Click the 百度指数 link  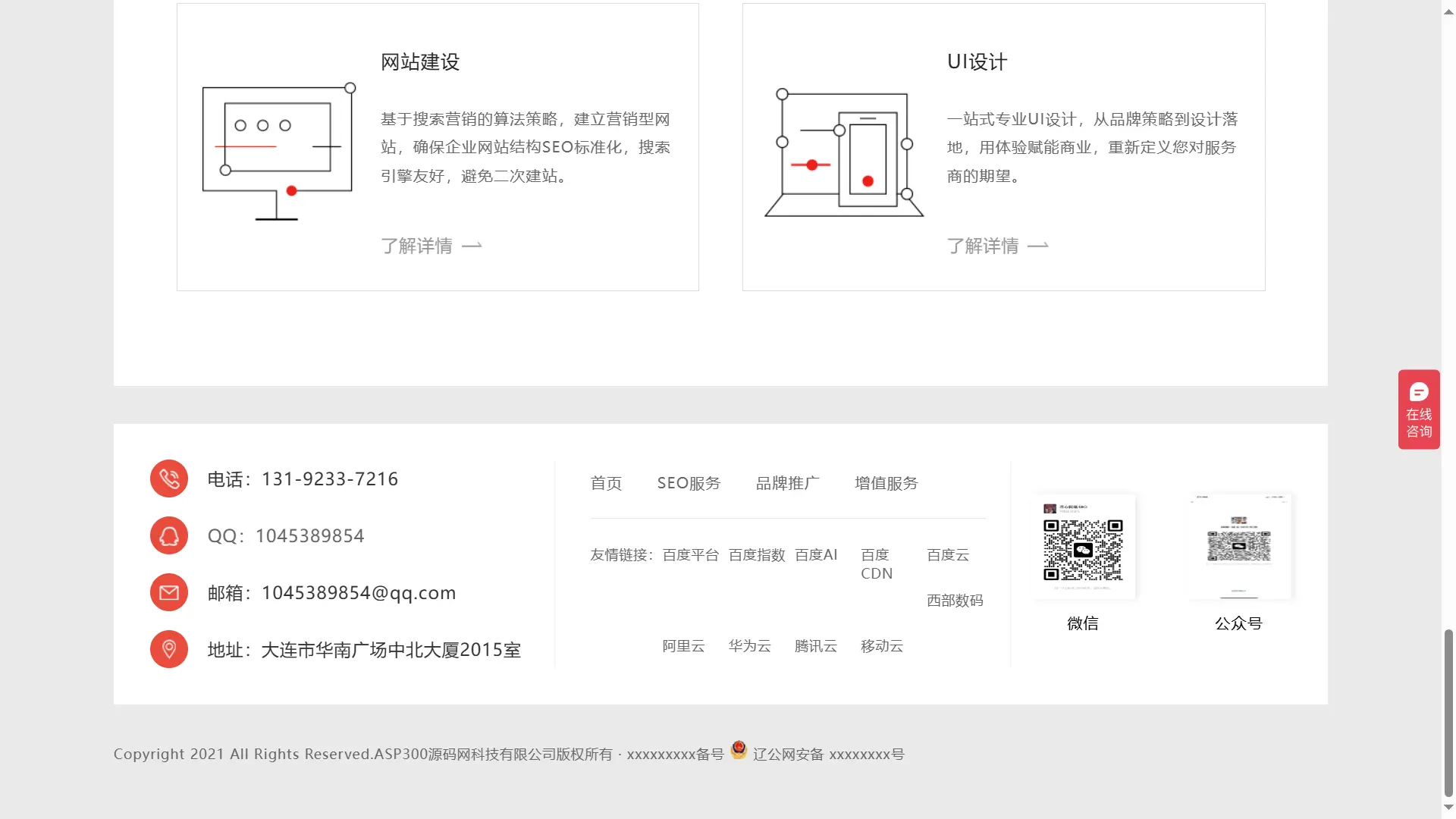coord(756,554)
